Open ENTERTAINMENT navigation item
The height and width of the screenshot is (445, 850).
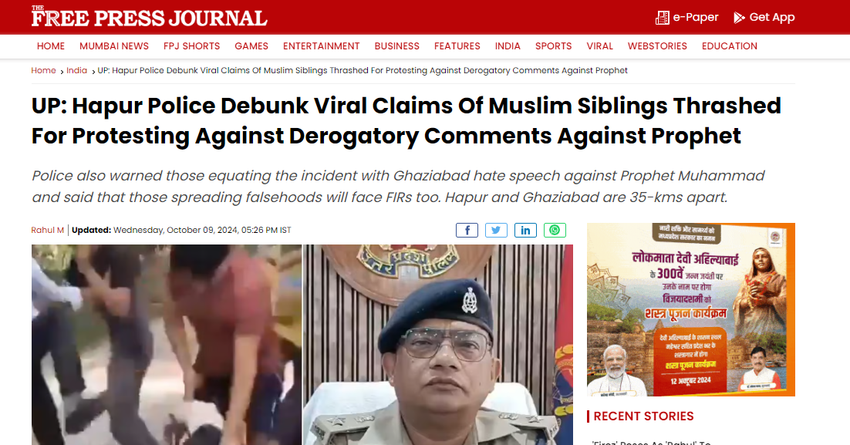321,46
